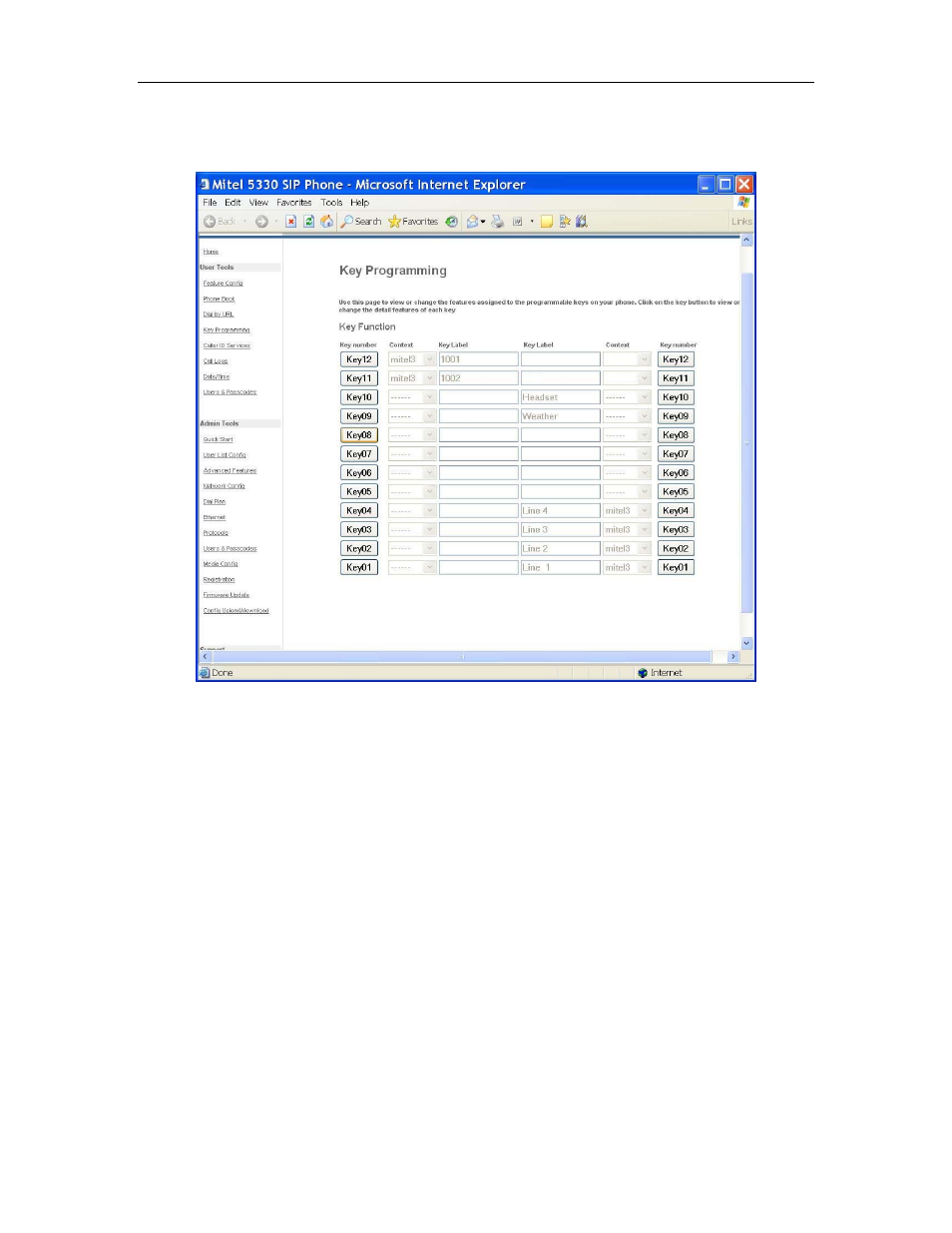Open the Firmware Update link

(x=226, y=595)
